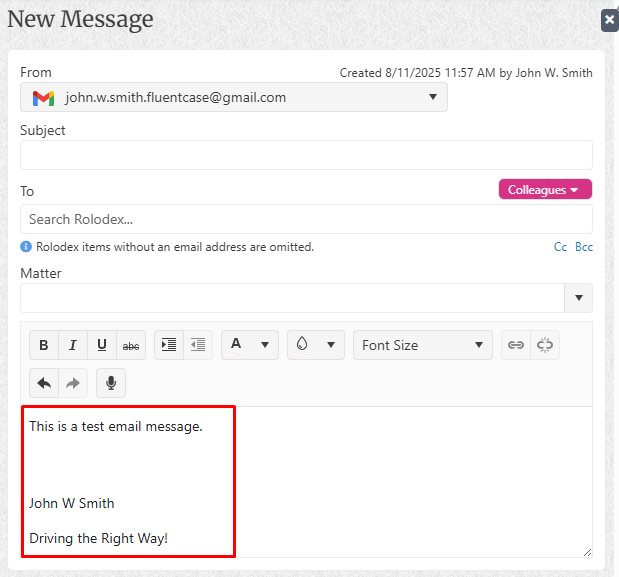Add Cc recipients
The width and height of the screenshot is (619, 577).
(560, 247)
